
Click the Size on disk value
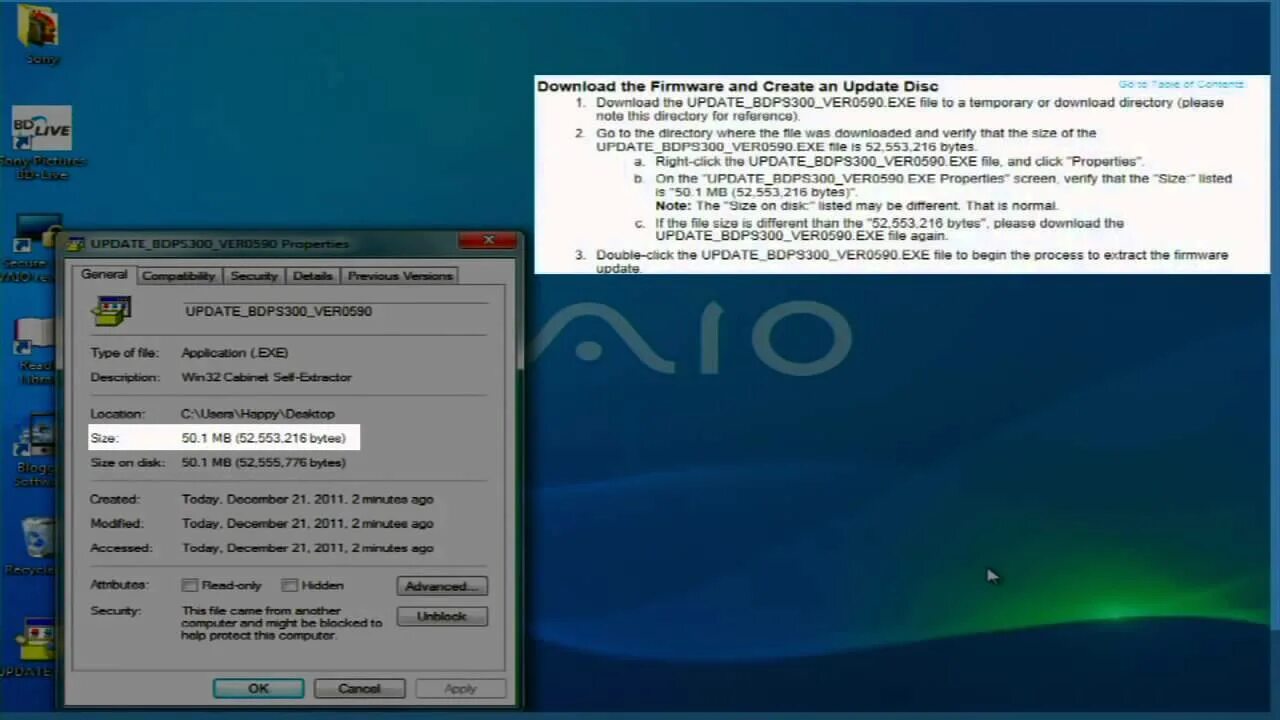coord(263,462)
